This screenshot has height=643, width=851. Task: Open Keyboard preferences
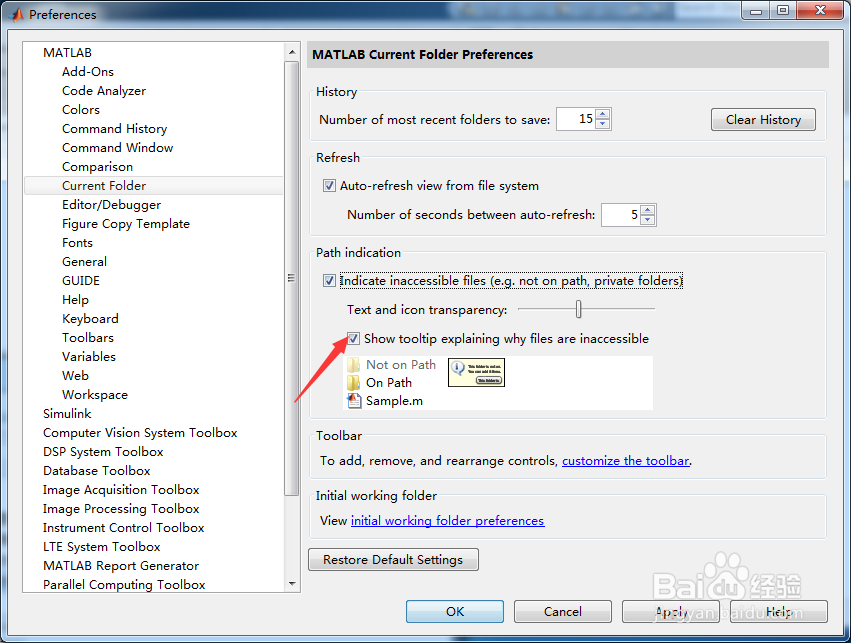tap(90, 319)
